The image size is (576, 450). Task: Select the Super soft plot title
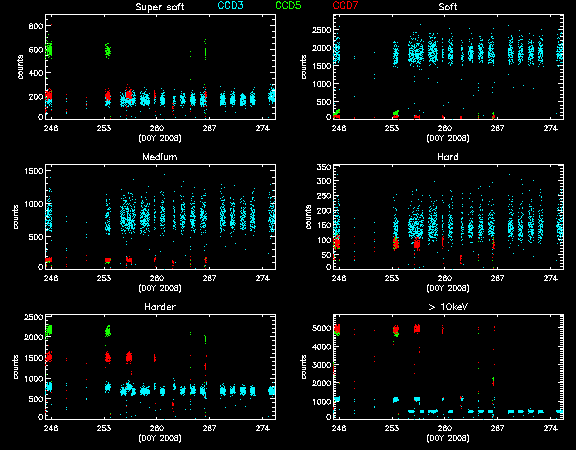[160, 7]
